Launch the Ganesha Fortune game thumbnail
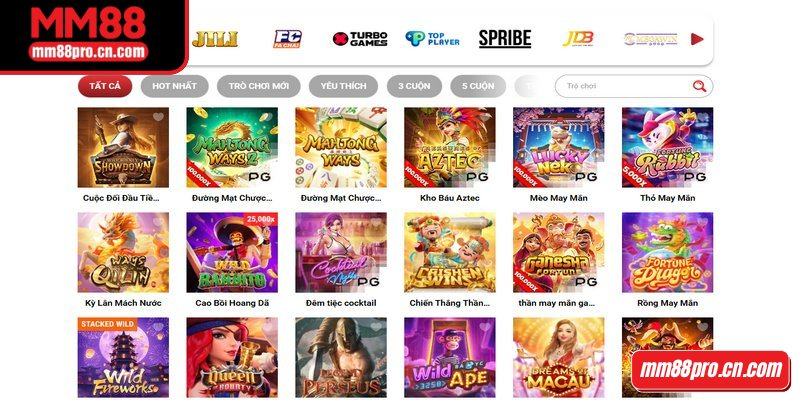Screen dimensions: 800x400 point(559,253)
